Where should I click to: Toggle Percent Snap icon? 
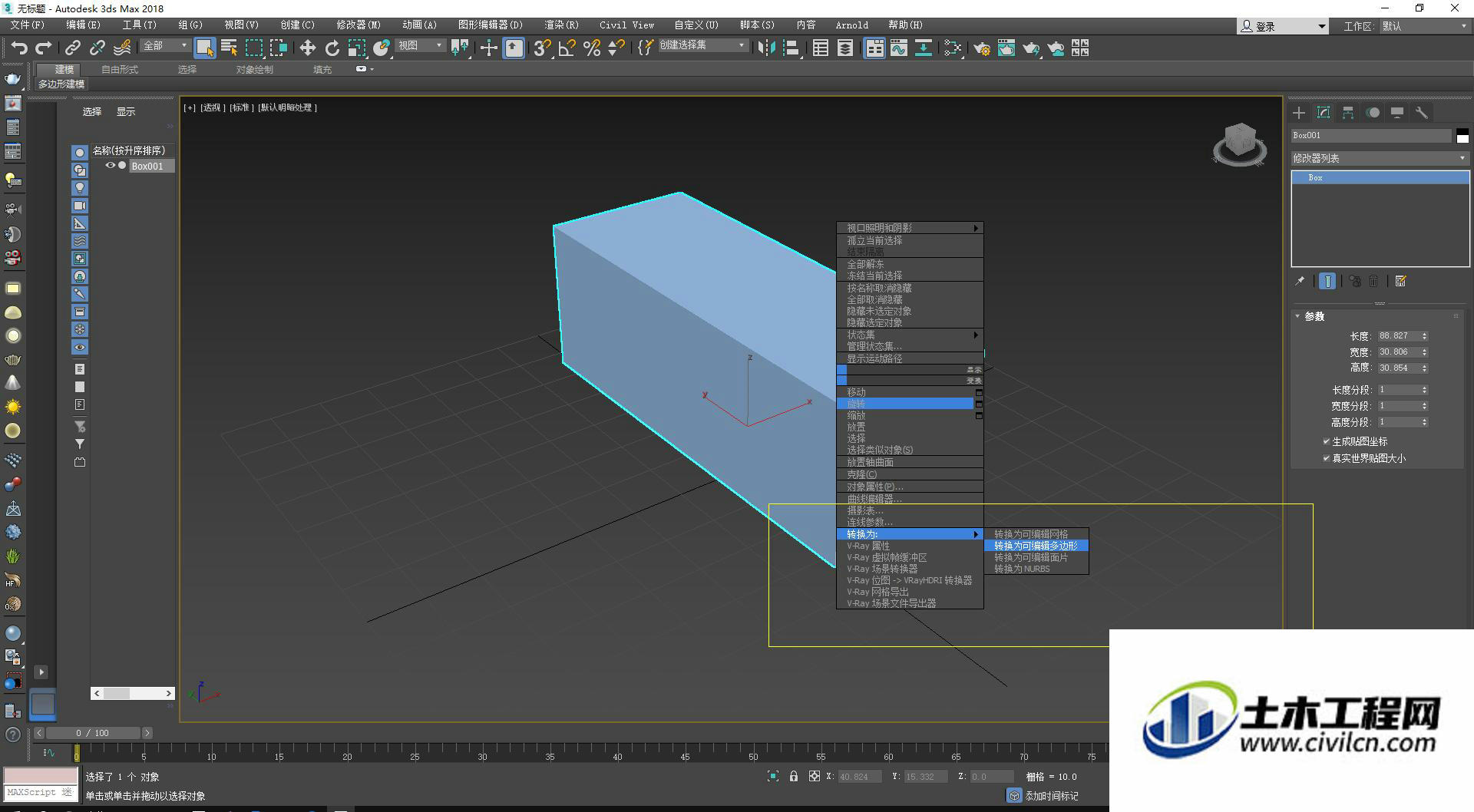click(x=592, y=48)
